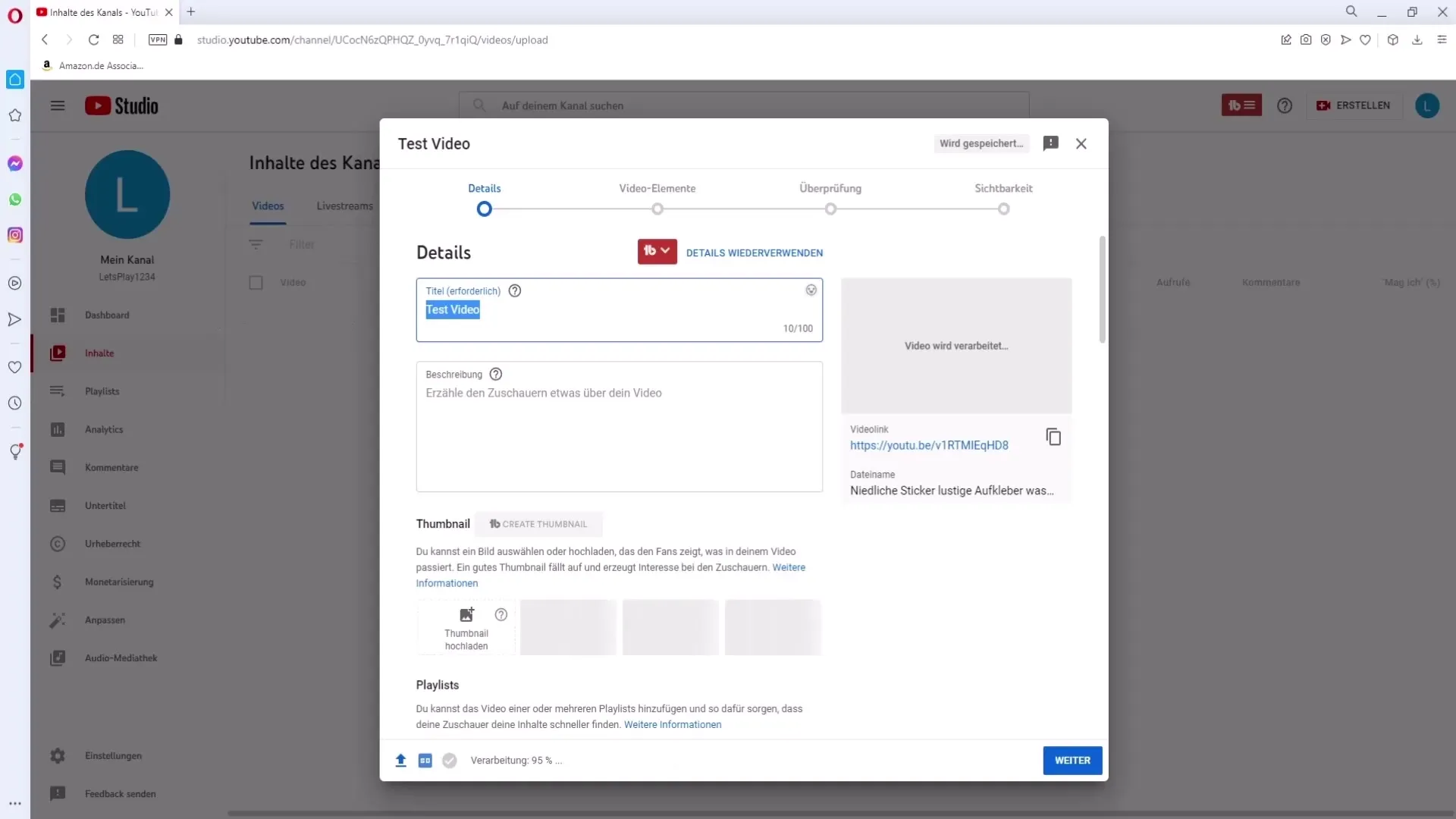Toggle the Sichtbarkeit step progress circle
Viewport: 1456px width, 819px height.
click(x=1003, y=208)
